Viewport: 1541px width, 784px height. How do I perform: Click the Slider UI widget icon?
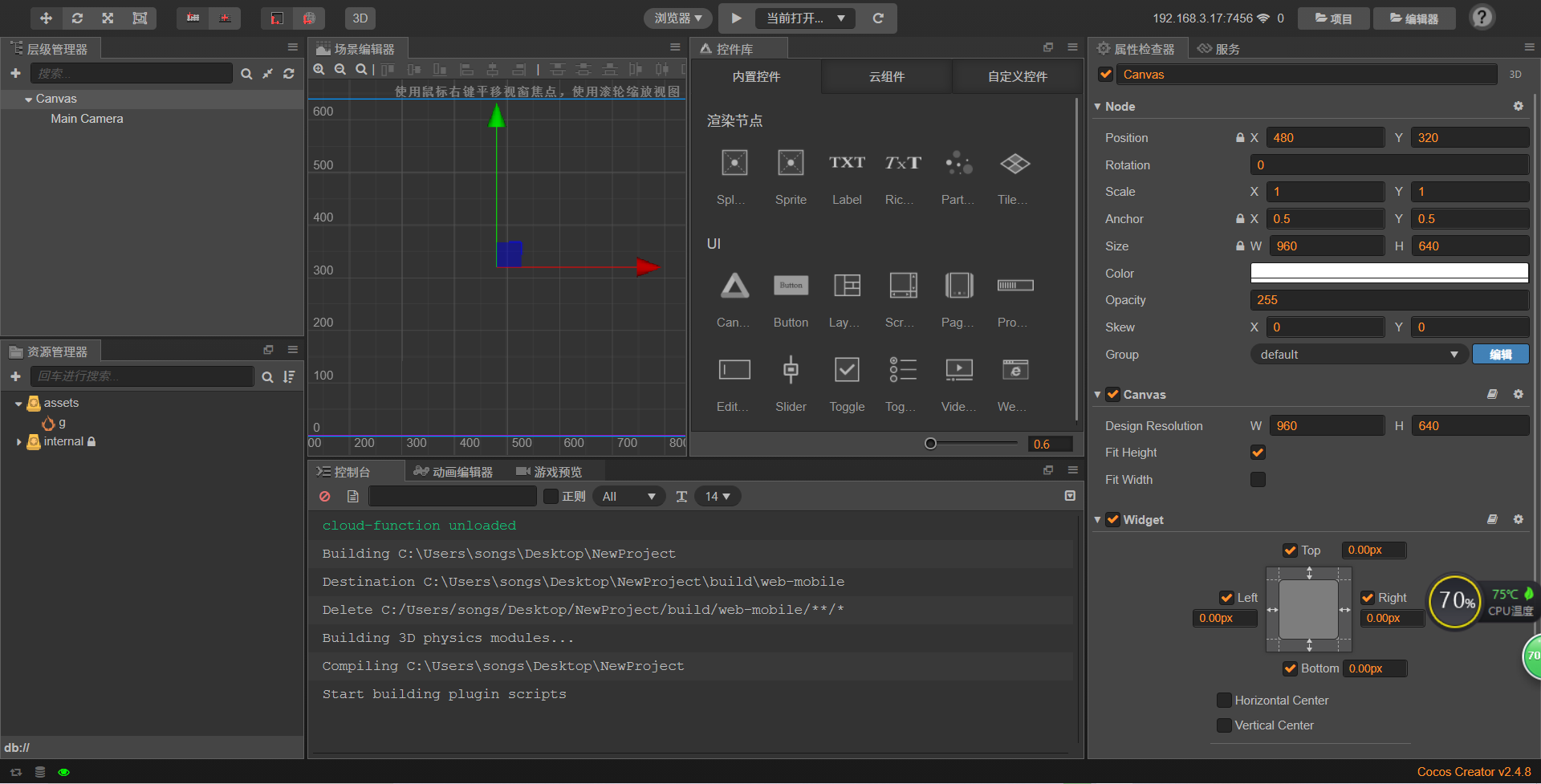coord(791,370)
